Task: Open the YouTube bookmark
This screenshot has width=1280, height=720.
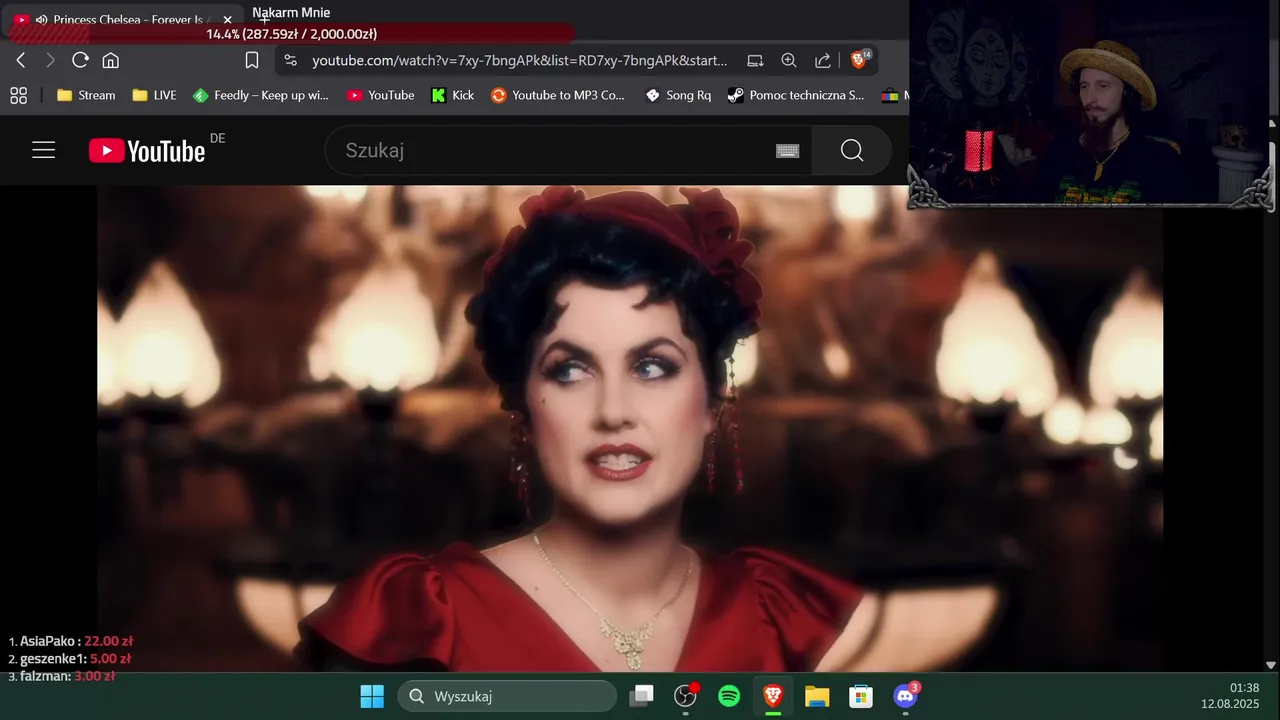Action: pos(380,95)
